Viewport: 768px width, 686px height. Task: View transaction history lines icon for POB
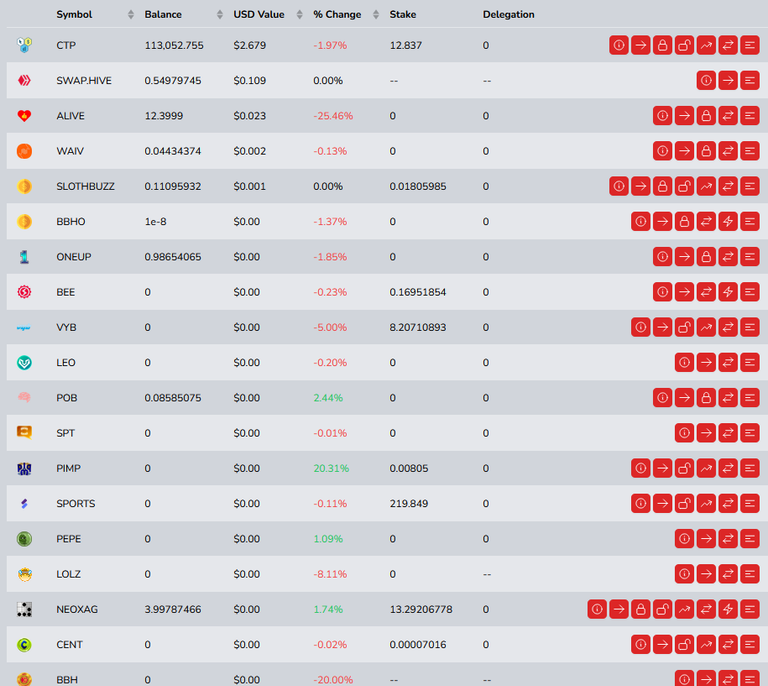point(749,398)
